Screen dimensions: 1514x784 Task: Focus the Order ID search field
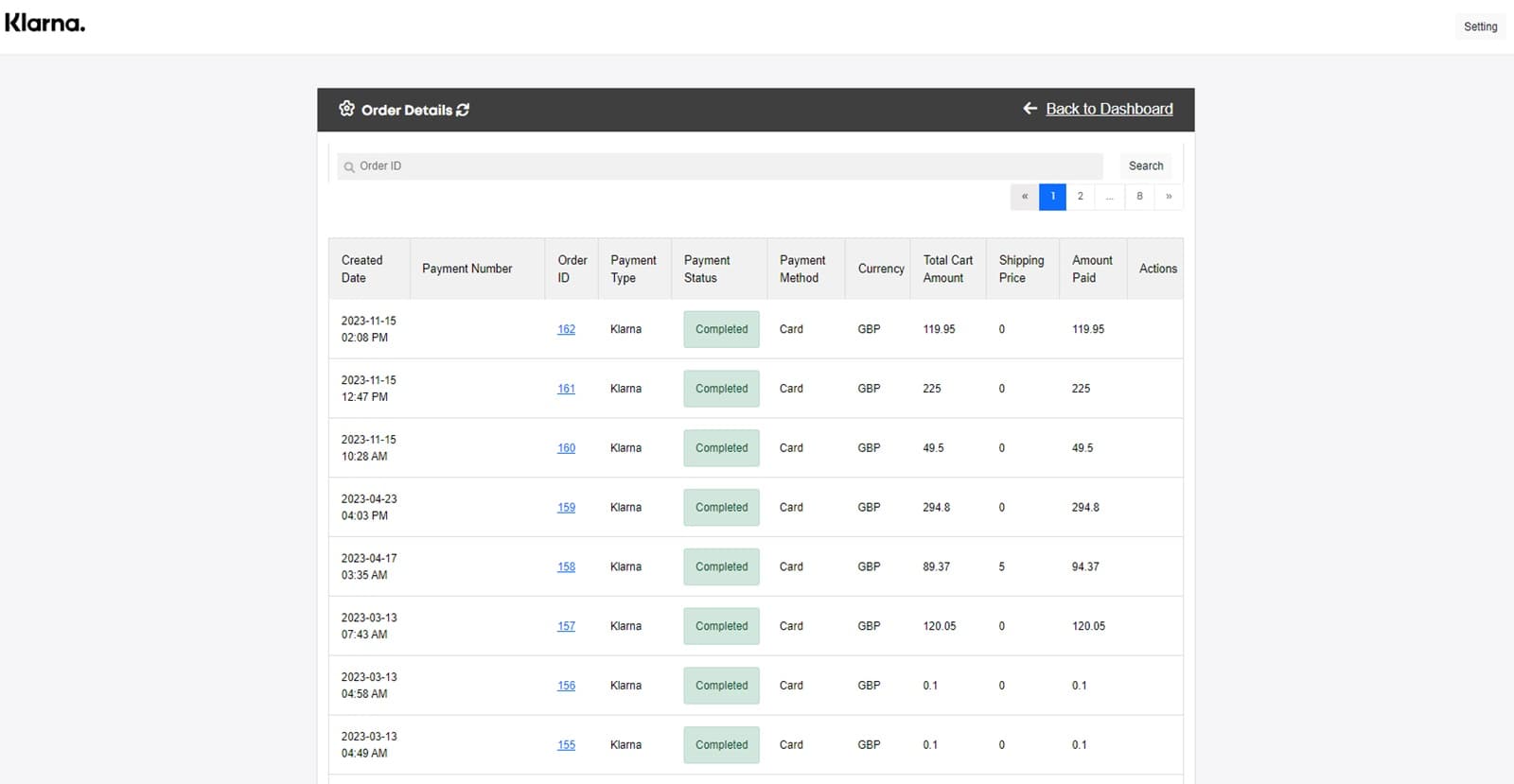click(x=720, y=166)
